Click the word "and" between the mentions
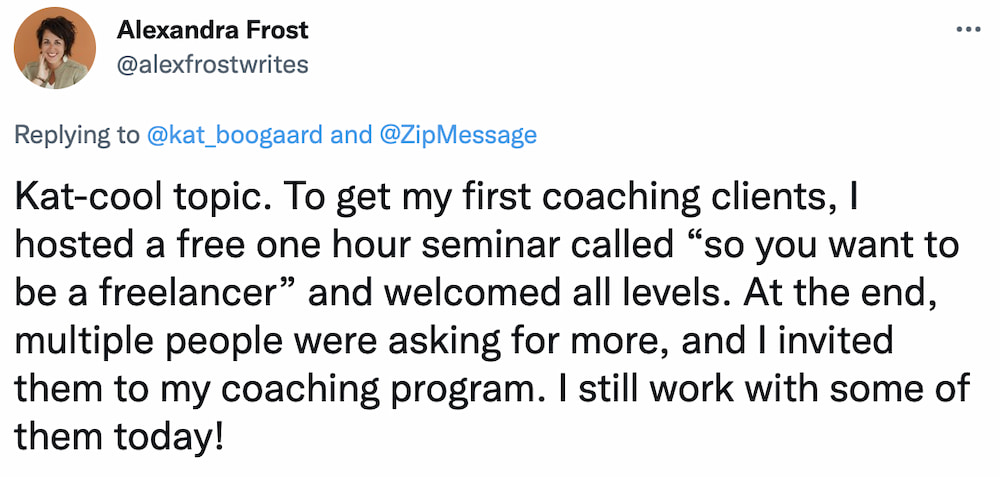1000x477 pixels. 352,135
